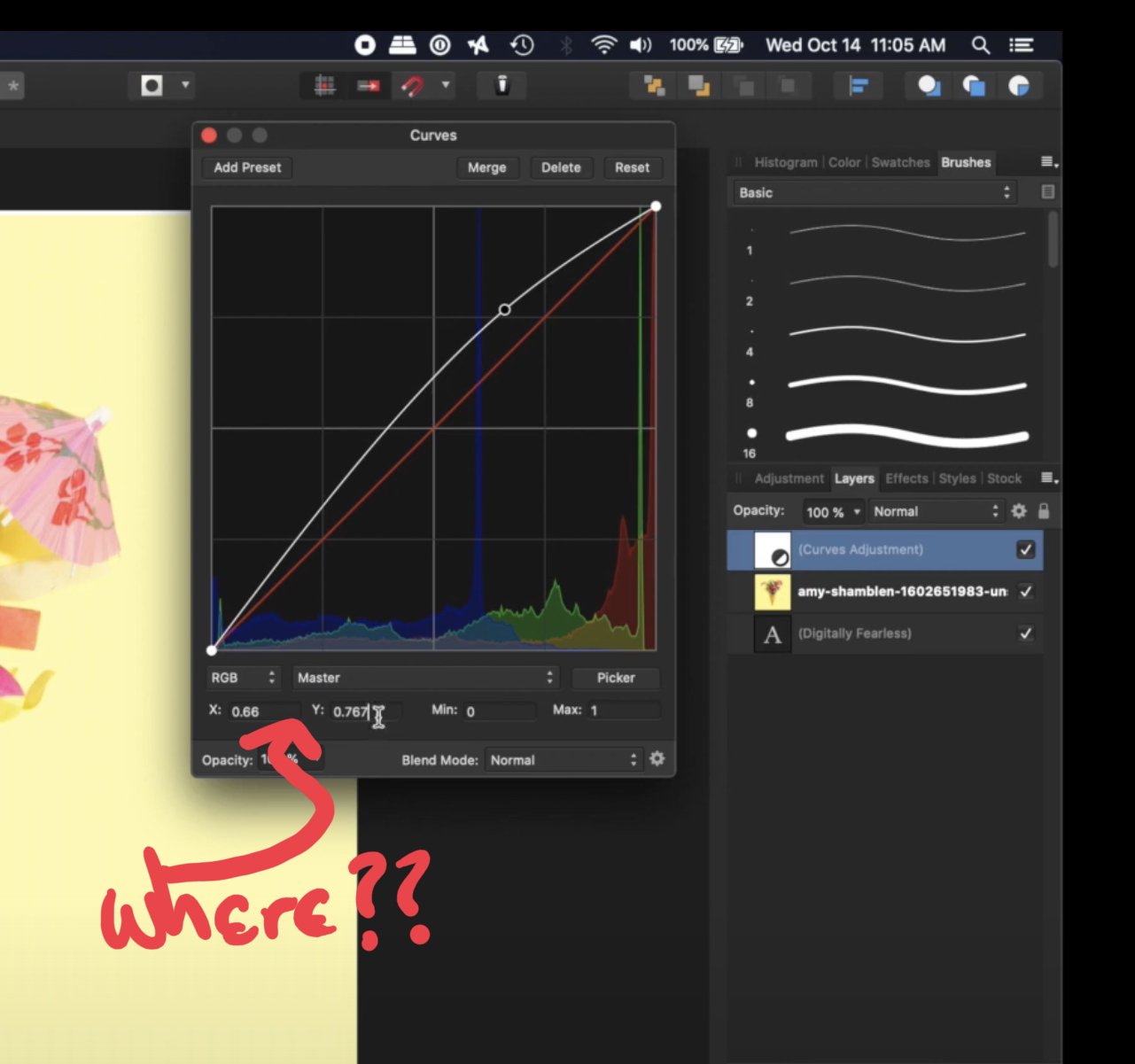The image size is (1135, 1064).
Task: Click the Picker button
Action: 616,678
